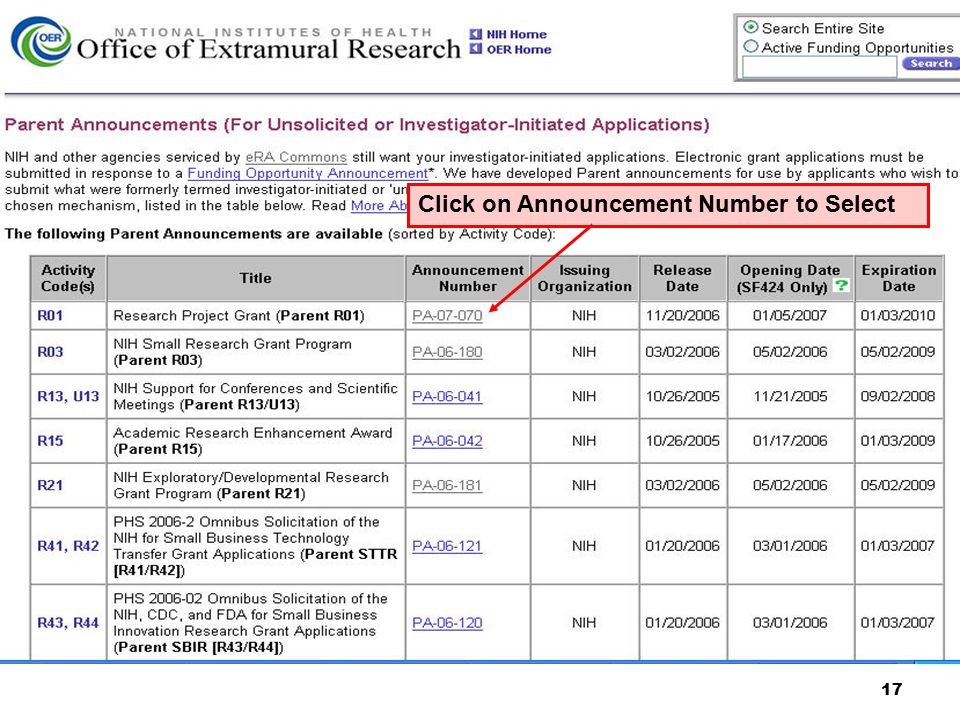Click opening date 01/17/2006
960x720 pixels.
tap(790, 441)
